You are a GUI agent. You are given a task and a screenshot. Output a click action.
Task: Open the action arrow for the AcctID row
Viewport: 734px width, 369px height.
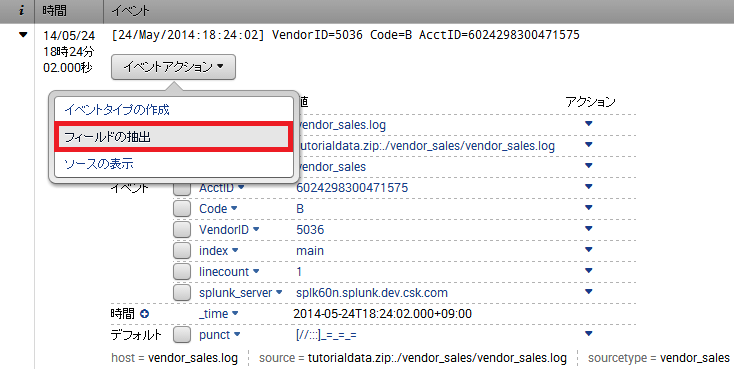(588, 186)
